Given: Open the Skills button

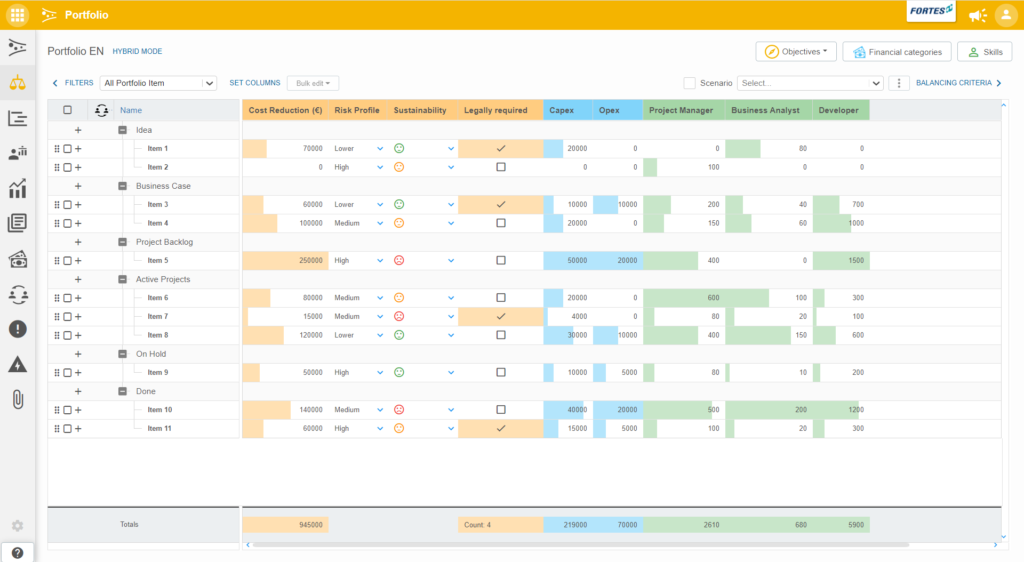Looking at the screenshot, I should click(985, 52).
